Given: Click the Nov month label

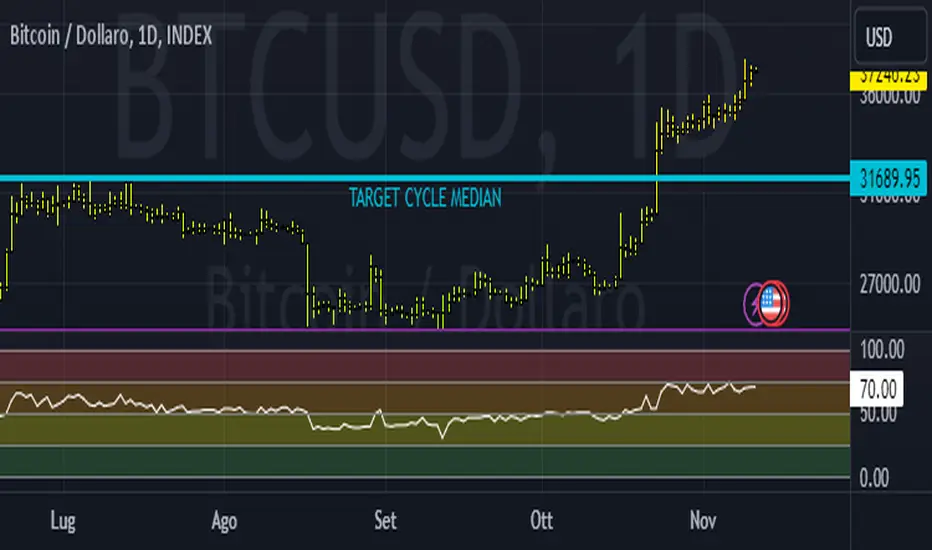Looking at the screenshot, I should [703, 521].
